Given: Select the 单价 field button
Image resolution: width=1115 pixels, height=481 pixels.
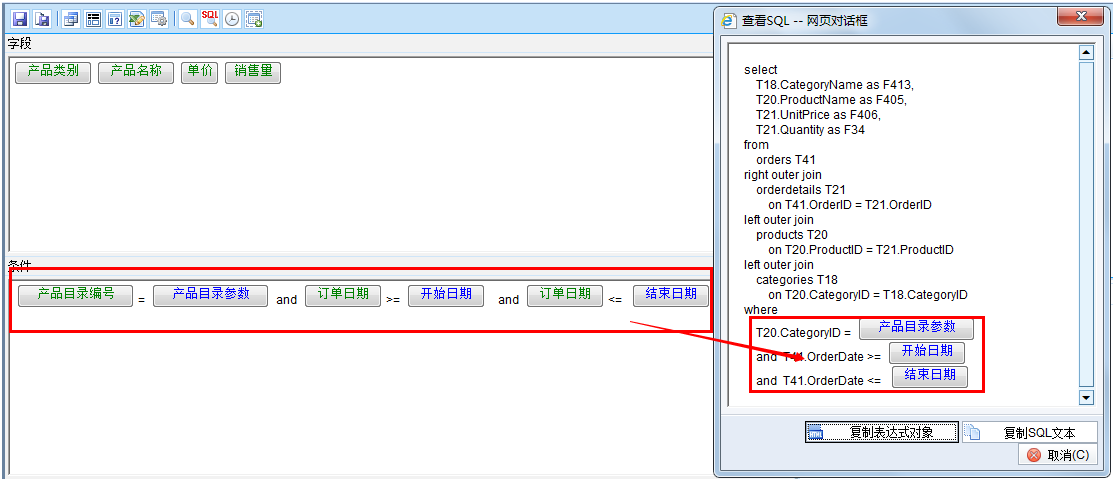Looking at the screenshot, I should pos(199,73).
